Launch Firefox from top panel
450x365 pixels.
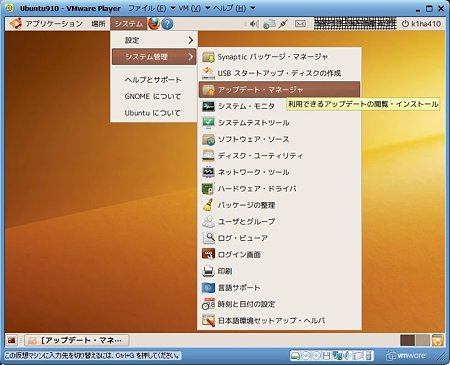(x=154, y=24)
